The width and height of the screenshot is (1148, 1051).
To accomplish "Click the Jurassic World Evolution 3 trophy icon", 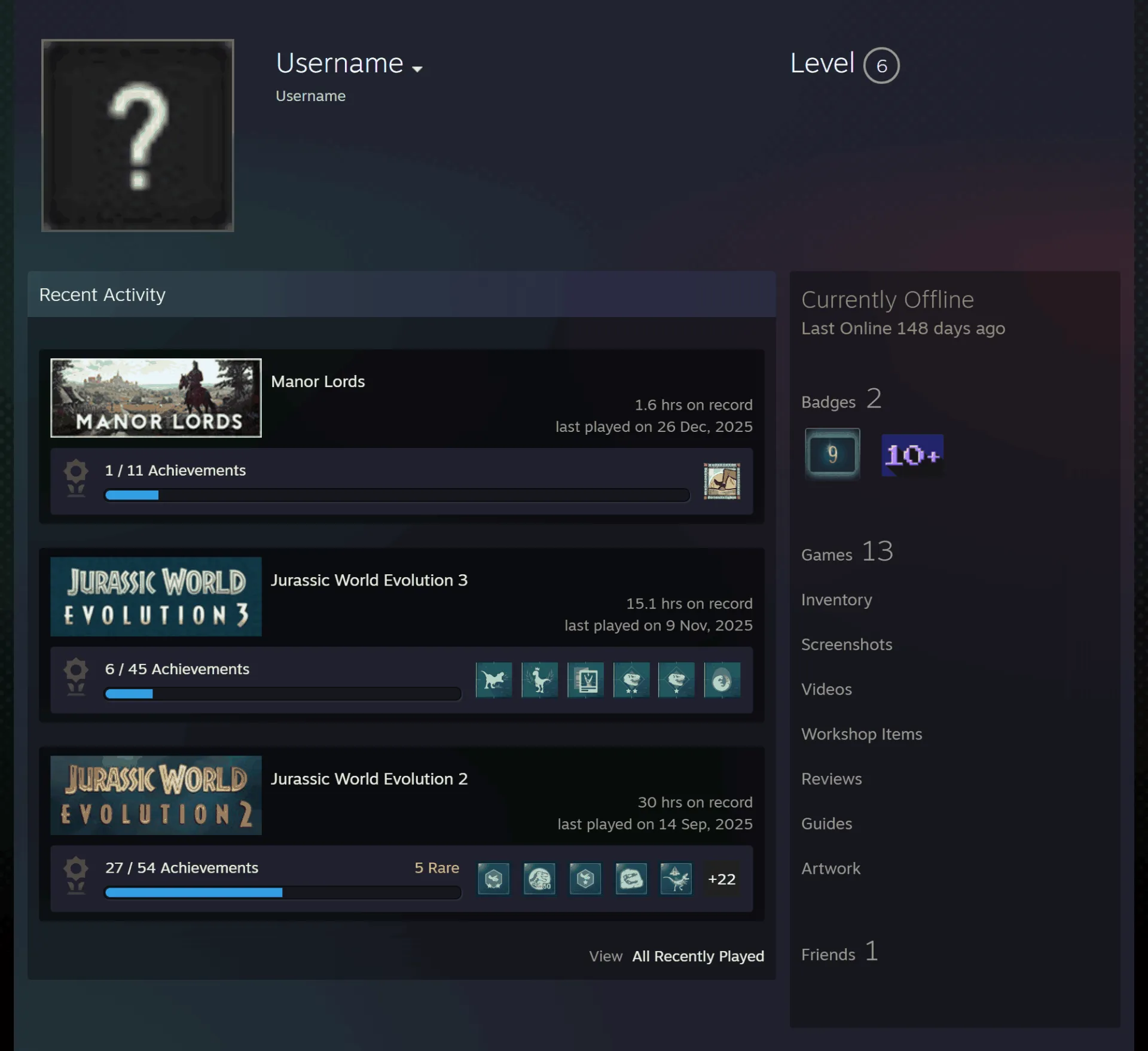I will tap(76, 677).
